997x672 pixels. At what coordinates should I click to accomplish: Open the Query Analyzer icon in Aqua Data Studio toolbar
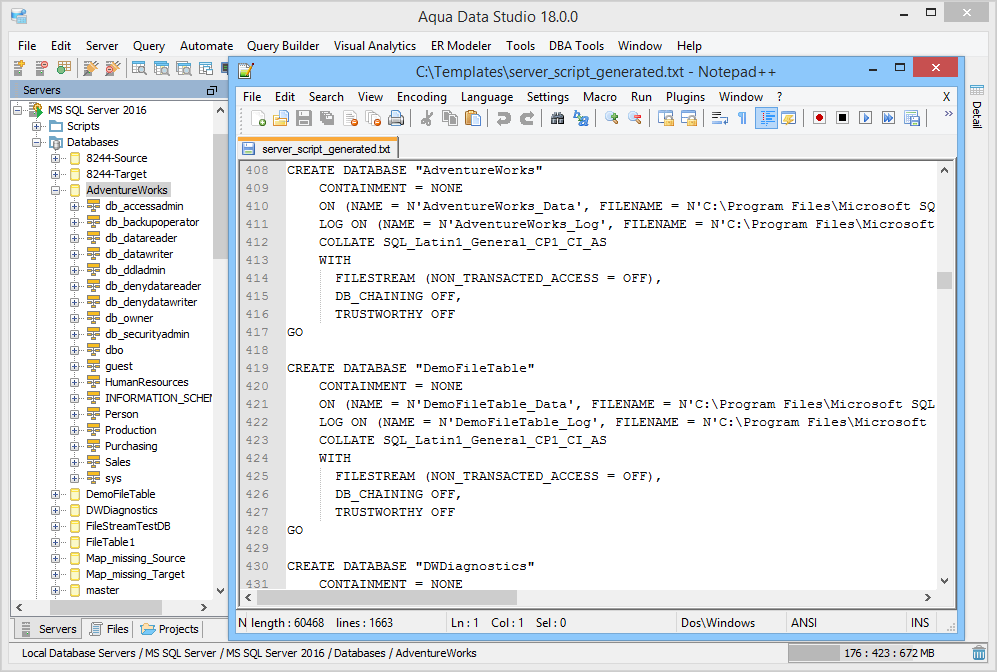point(139,68)
